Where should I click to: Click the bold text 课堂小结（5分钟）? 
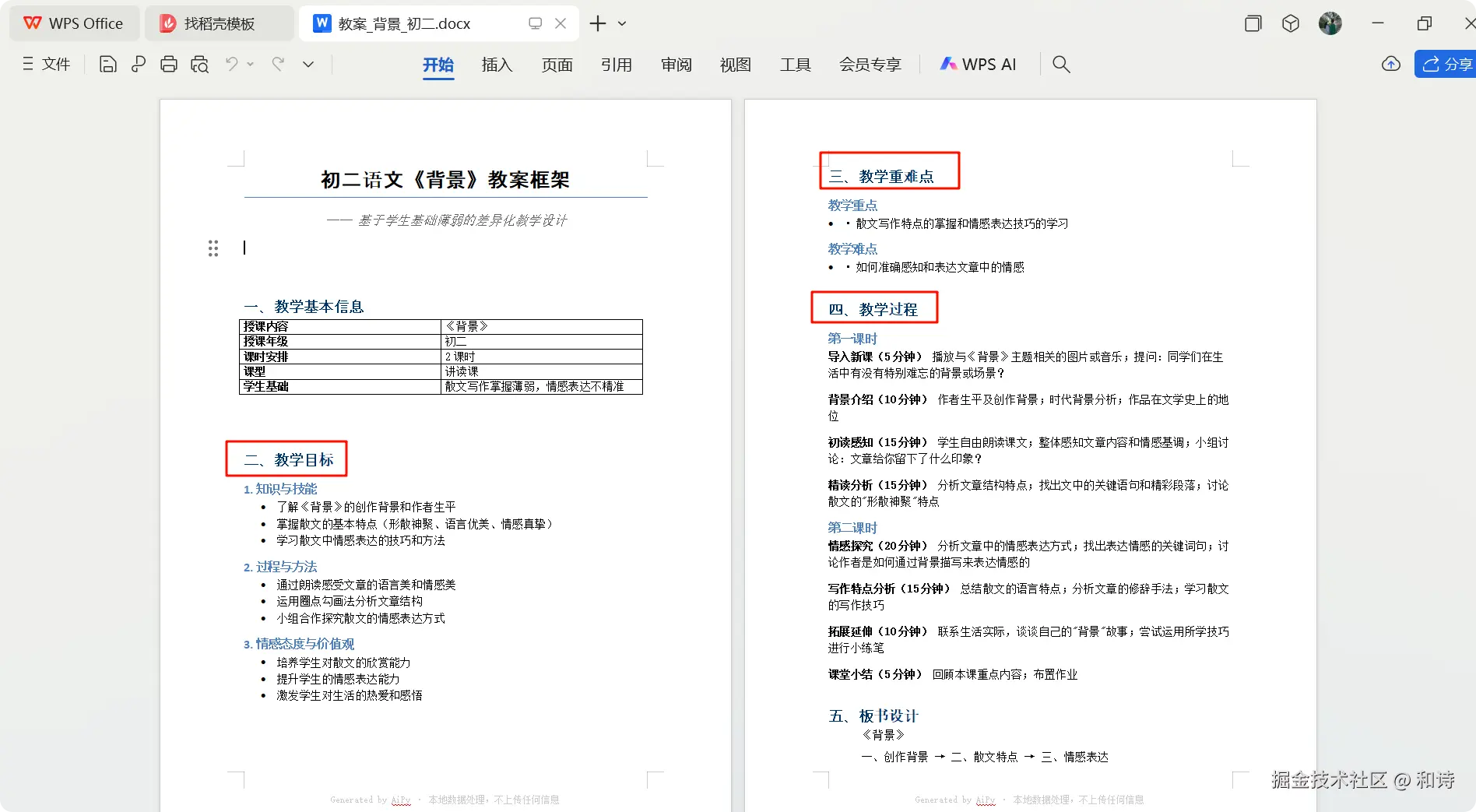pos(875,674)
